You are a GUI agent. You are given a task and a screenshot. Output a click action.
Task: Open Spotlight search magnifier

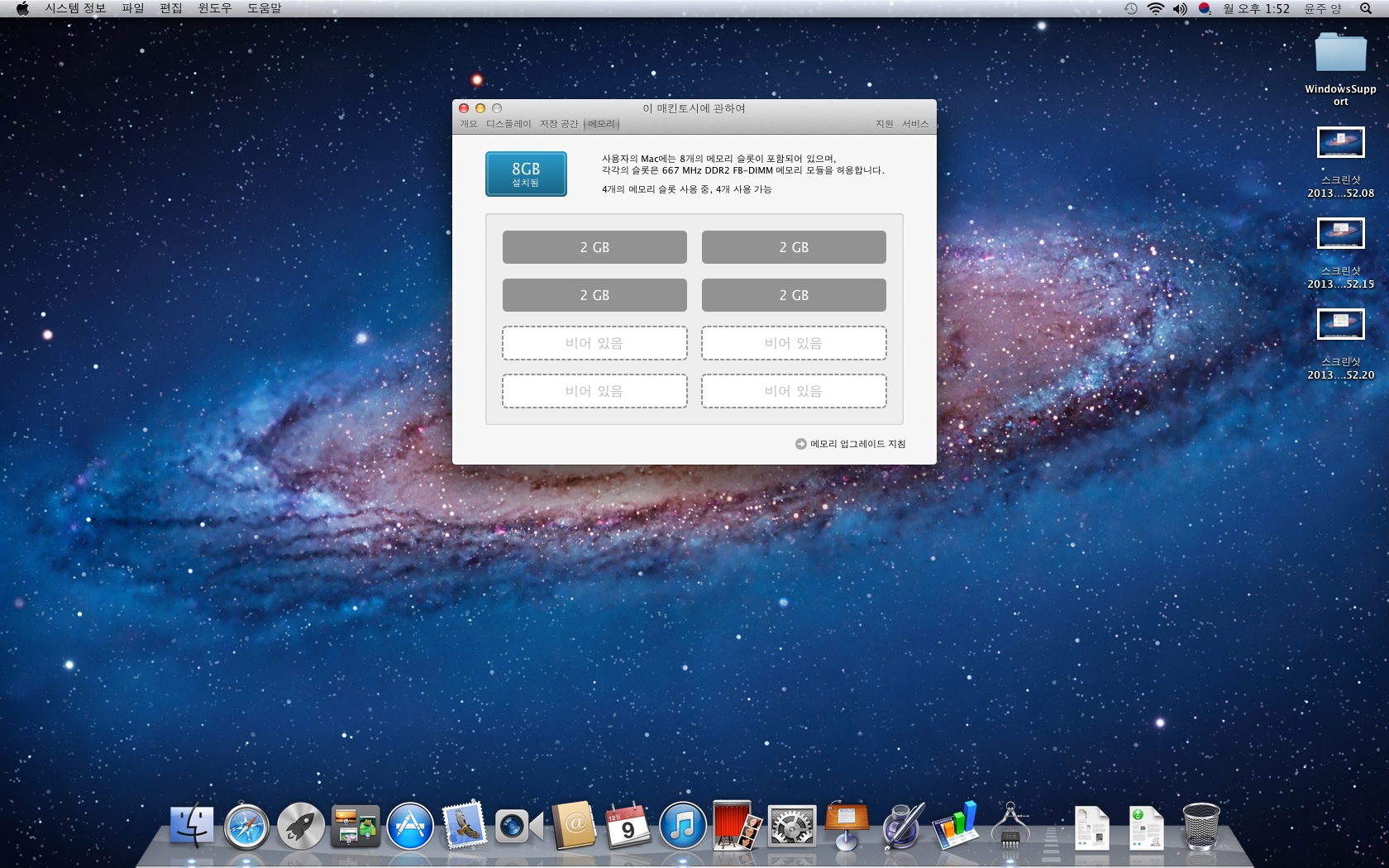pos(1365,8)
